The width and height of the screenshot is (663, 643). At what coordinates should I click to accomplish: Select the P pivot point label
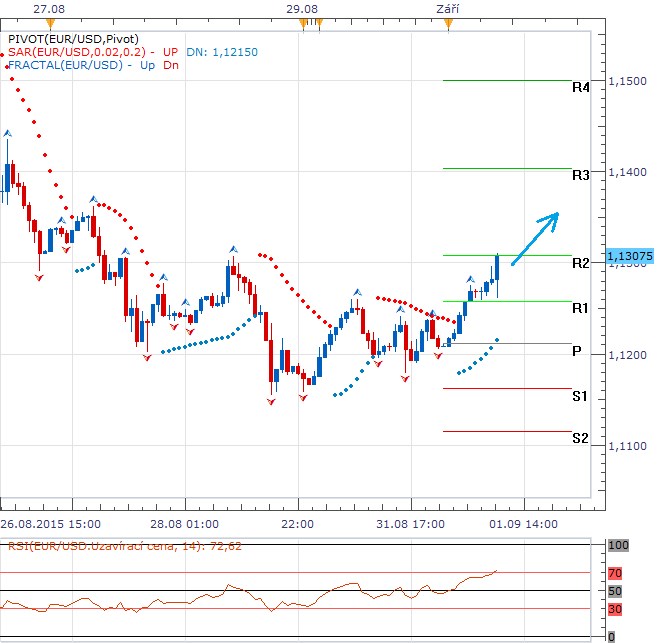point(577,352)
